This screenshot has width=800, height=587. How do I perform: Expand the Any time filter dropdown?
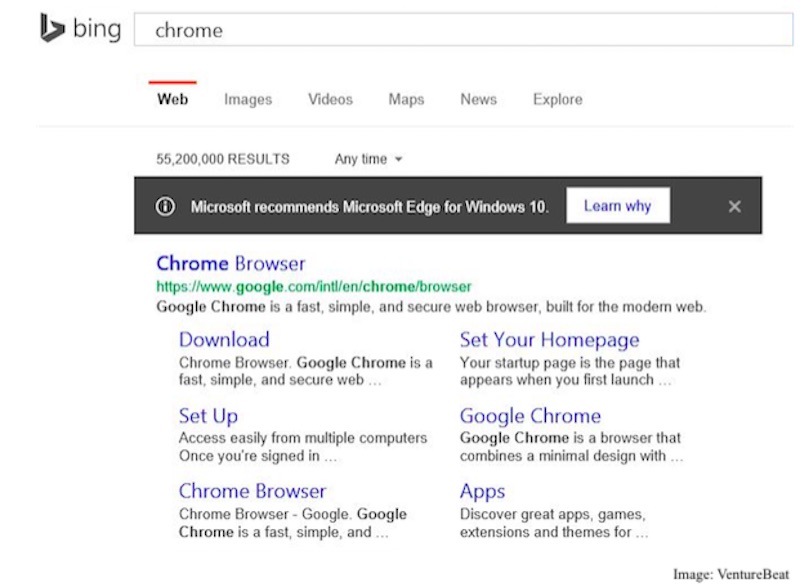pos(368,159)
